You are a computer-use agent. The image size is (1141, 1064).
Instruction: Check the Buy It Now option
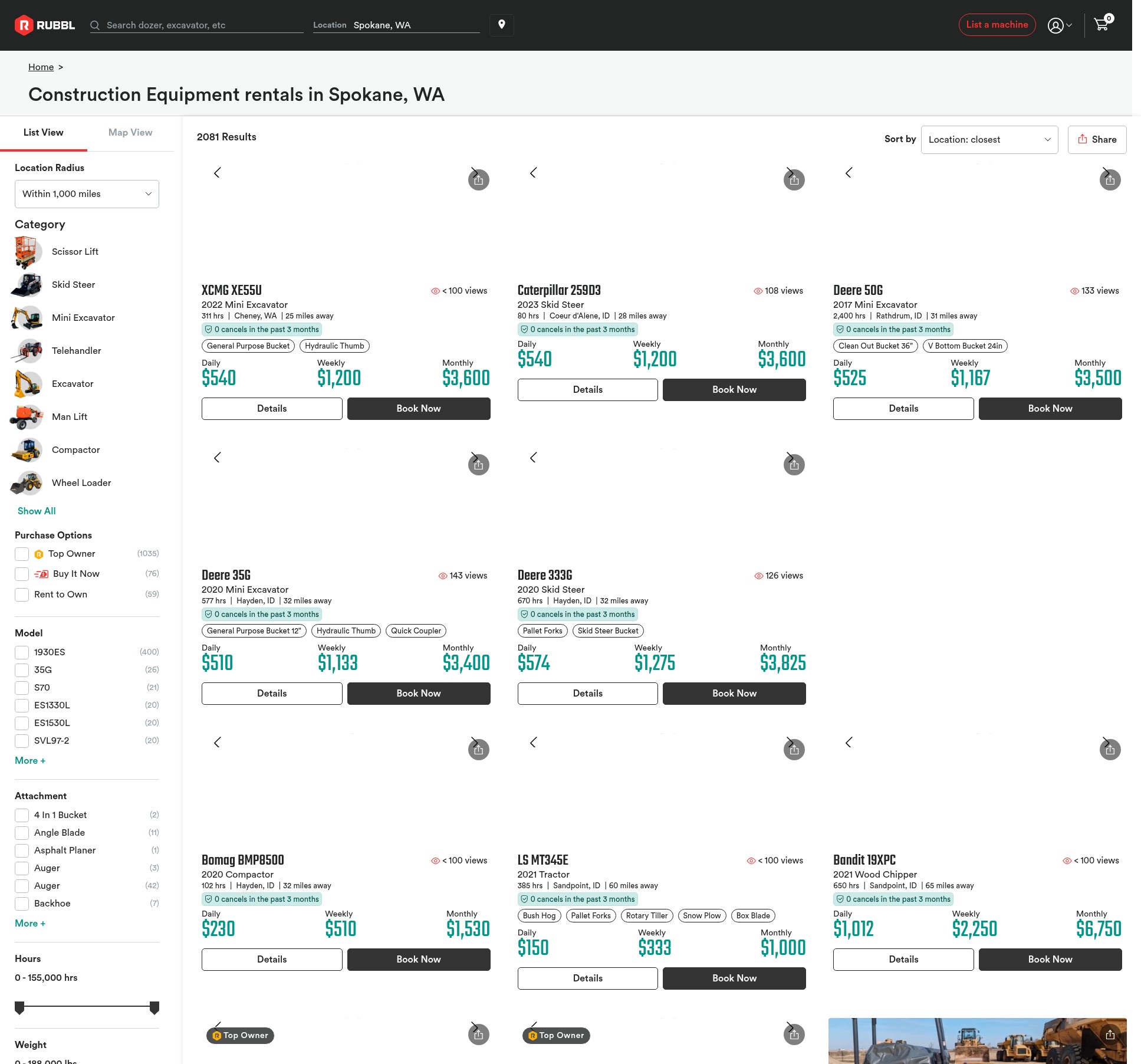22,574
